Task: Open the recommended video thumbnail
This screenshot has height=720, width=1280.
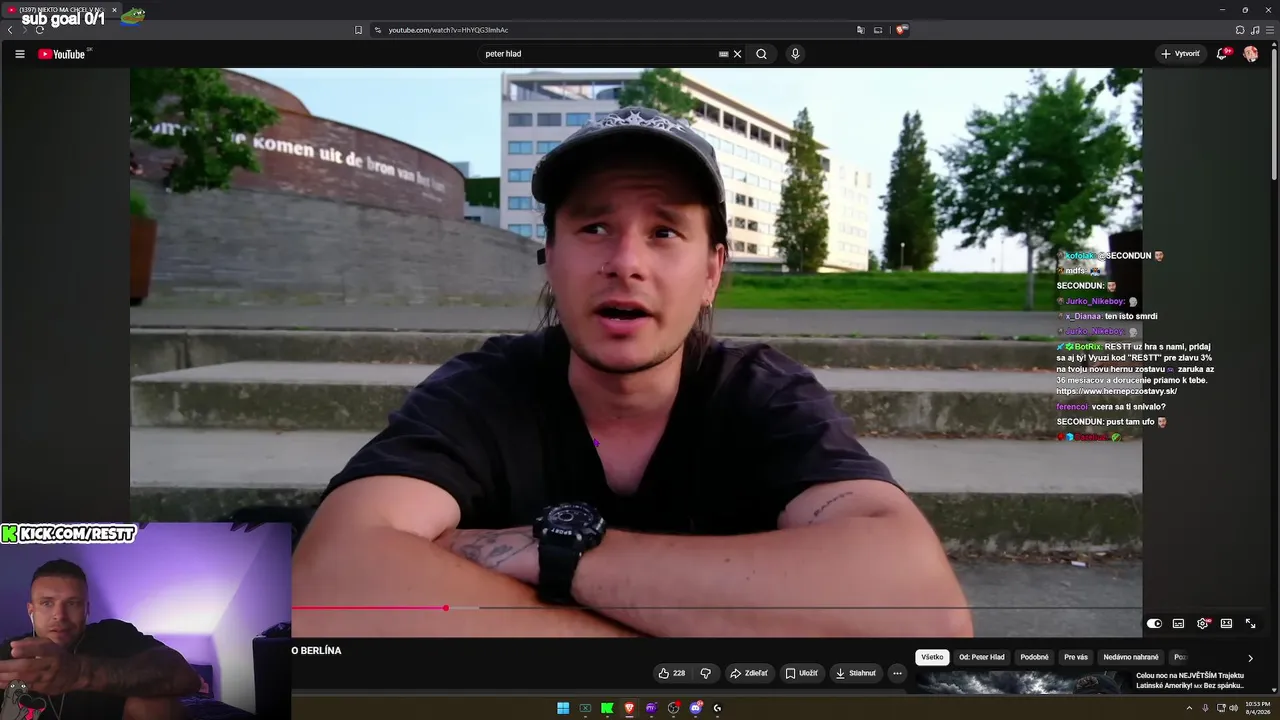Action: point(1022,682)
